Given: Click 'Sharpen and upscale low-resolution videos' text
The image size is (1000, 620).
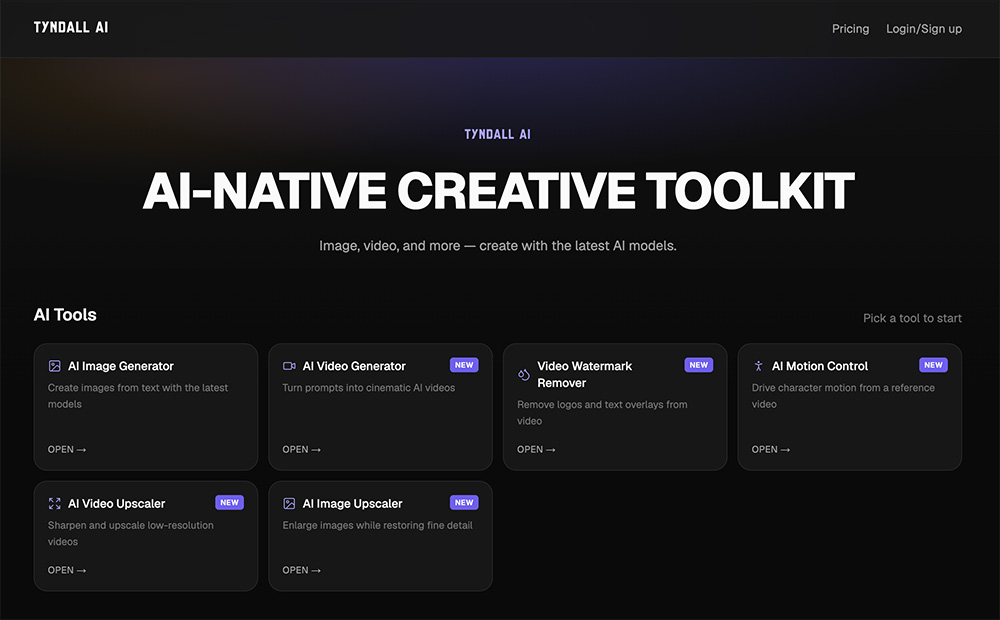Looking at the screenshot, I should tap(131, 534).
